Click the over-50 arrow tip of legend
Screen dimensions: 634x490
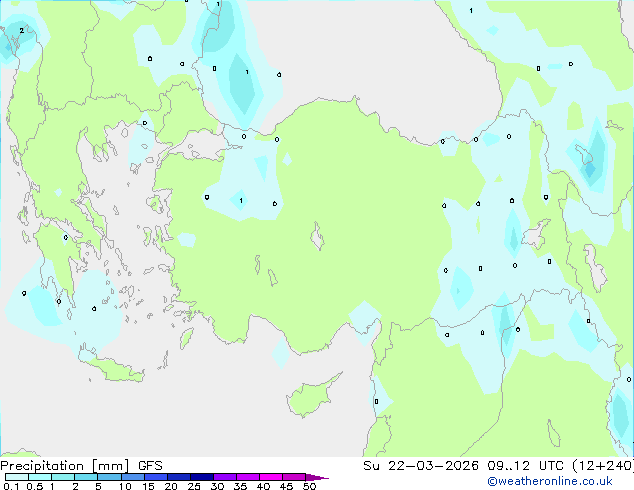(x=317, y=477)
